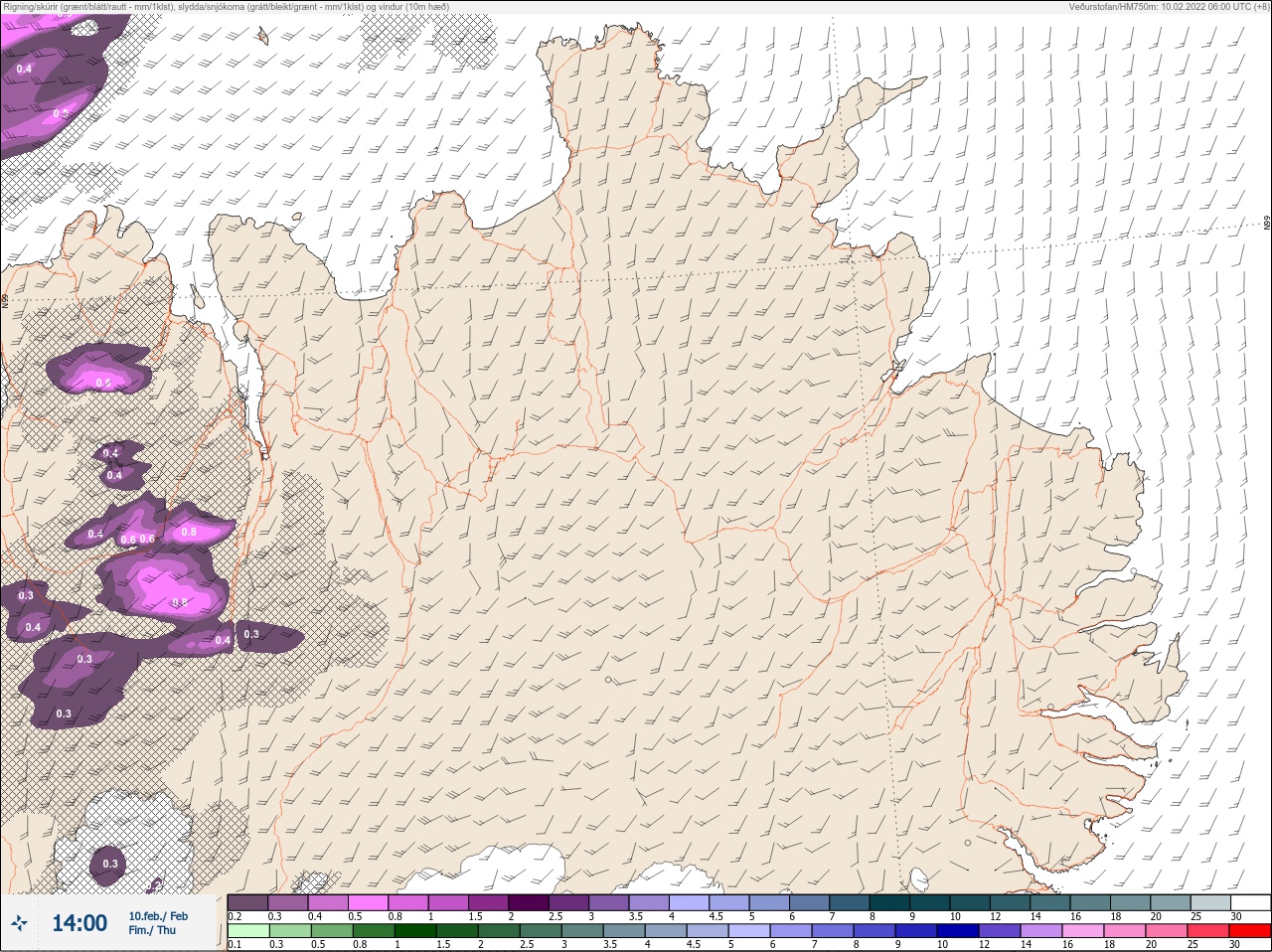Screen dimensions: 1272x952
Task: Pick the bottom-row legend swatch between 16 and 18
Action: pos(1084,931)
